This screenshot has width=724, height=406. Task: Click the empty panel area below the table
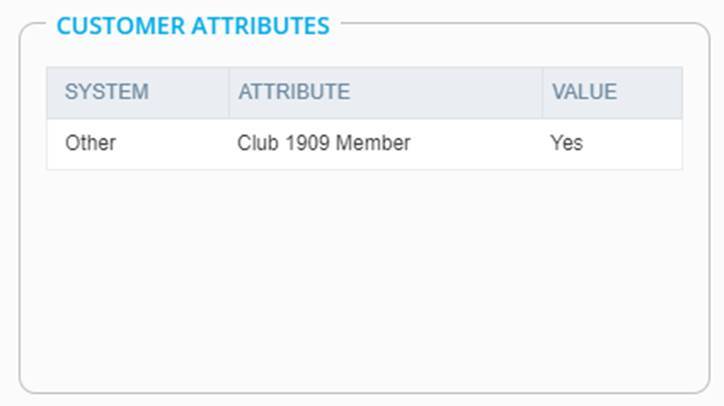click(x=364, y=280)
